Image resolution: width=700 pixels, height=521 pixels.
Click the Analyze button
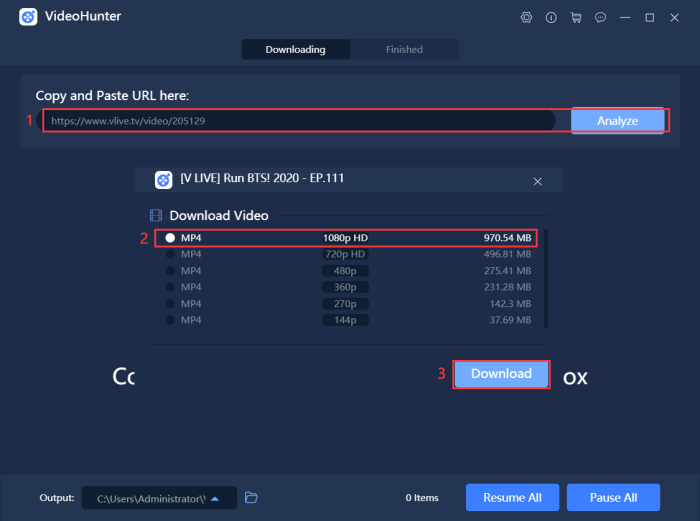coord(617,121)
